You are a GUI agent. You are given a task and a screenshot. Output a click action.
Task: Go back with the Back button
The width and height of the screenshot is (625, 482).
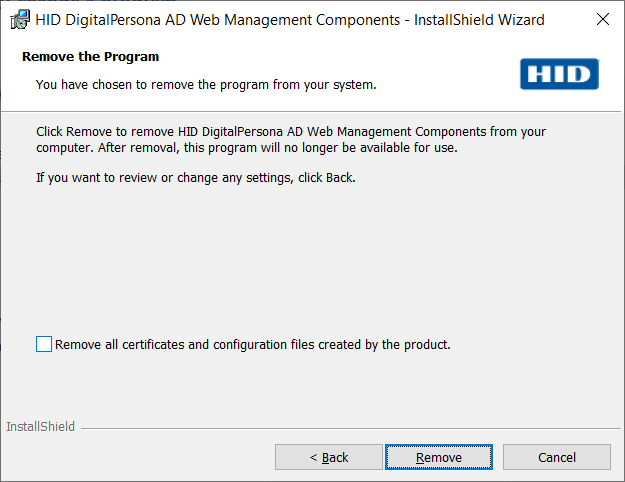(x=328, y=457)
